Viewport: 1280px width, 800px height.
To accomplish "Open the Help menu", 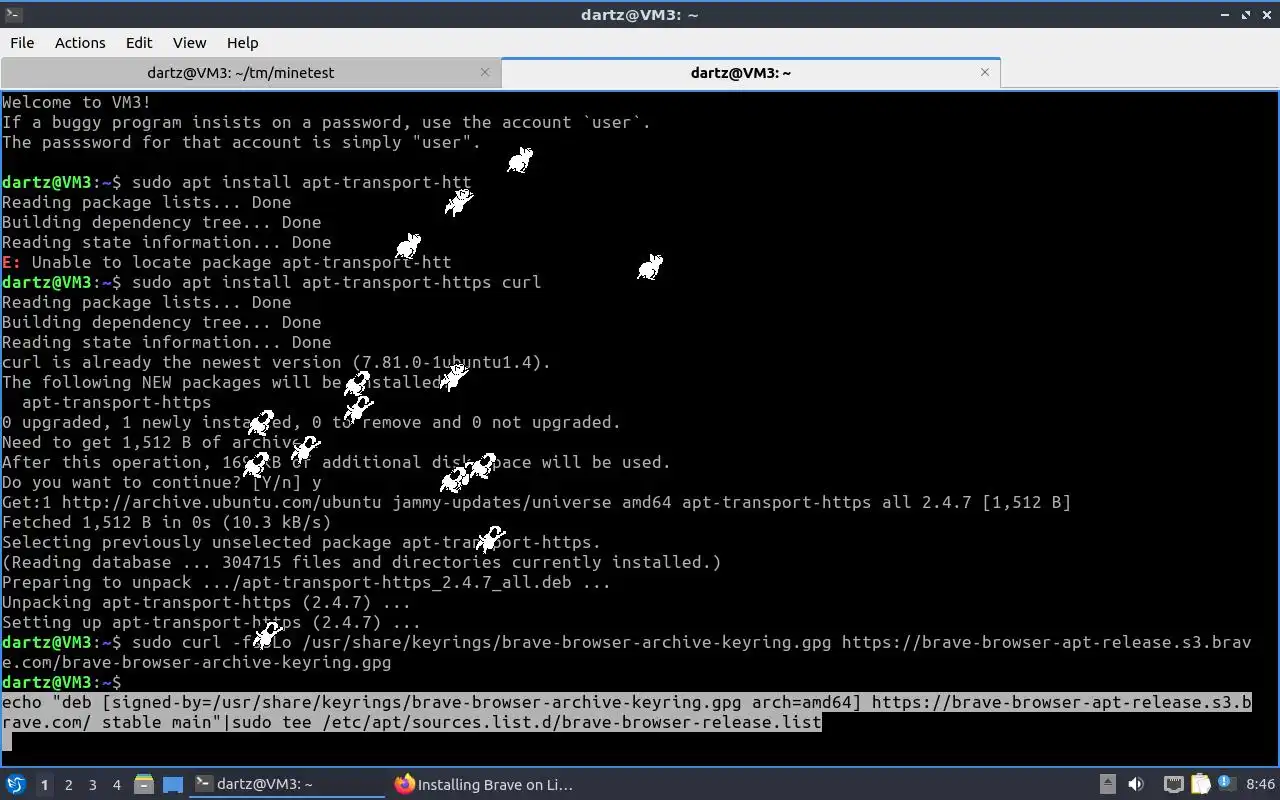I will [x=242, y=42].
